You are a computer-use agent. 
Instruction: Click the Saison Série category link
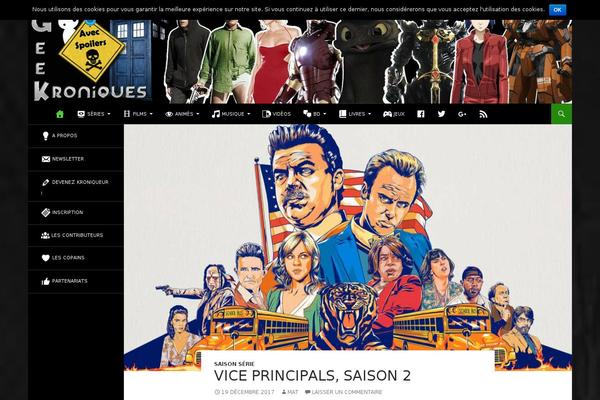[234, 364]
